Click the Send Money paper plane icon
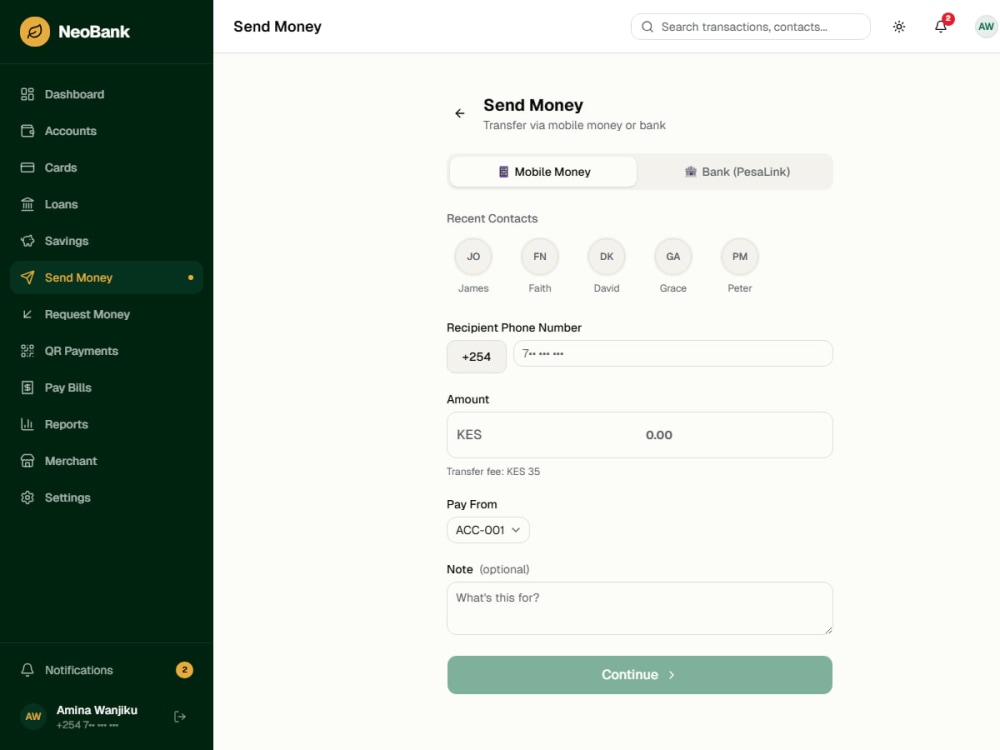1000x750 pixels. click(27, 277)
